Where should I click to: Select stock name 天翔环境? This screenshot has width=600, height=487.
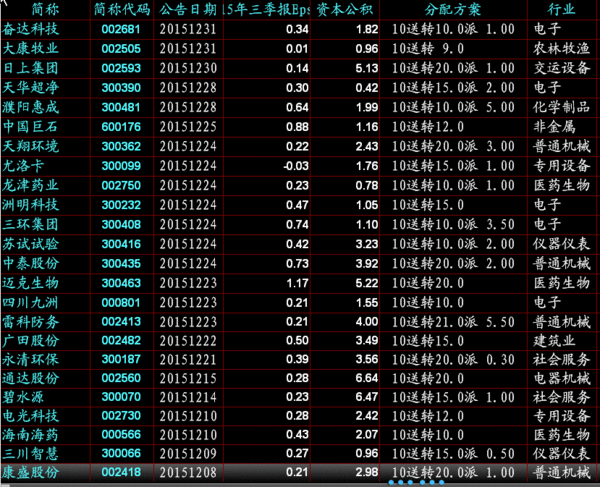click(30, 146)
